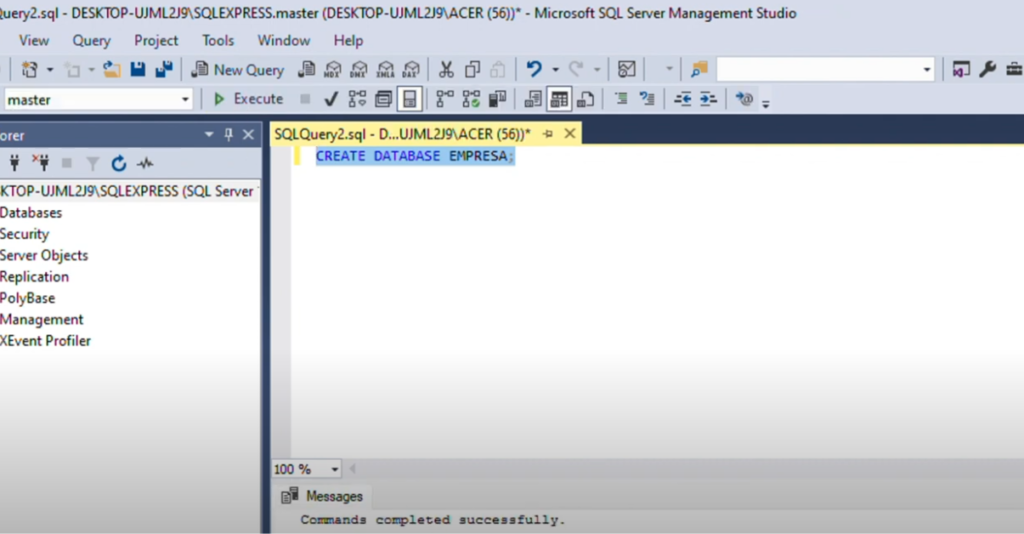The width and height of the screenshot is (1024, 534).
Task: Open Object Explorer window position dropdown
Action: tap(209, 134)
